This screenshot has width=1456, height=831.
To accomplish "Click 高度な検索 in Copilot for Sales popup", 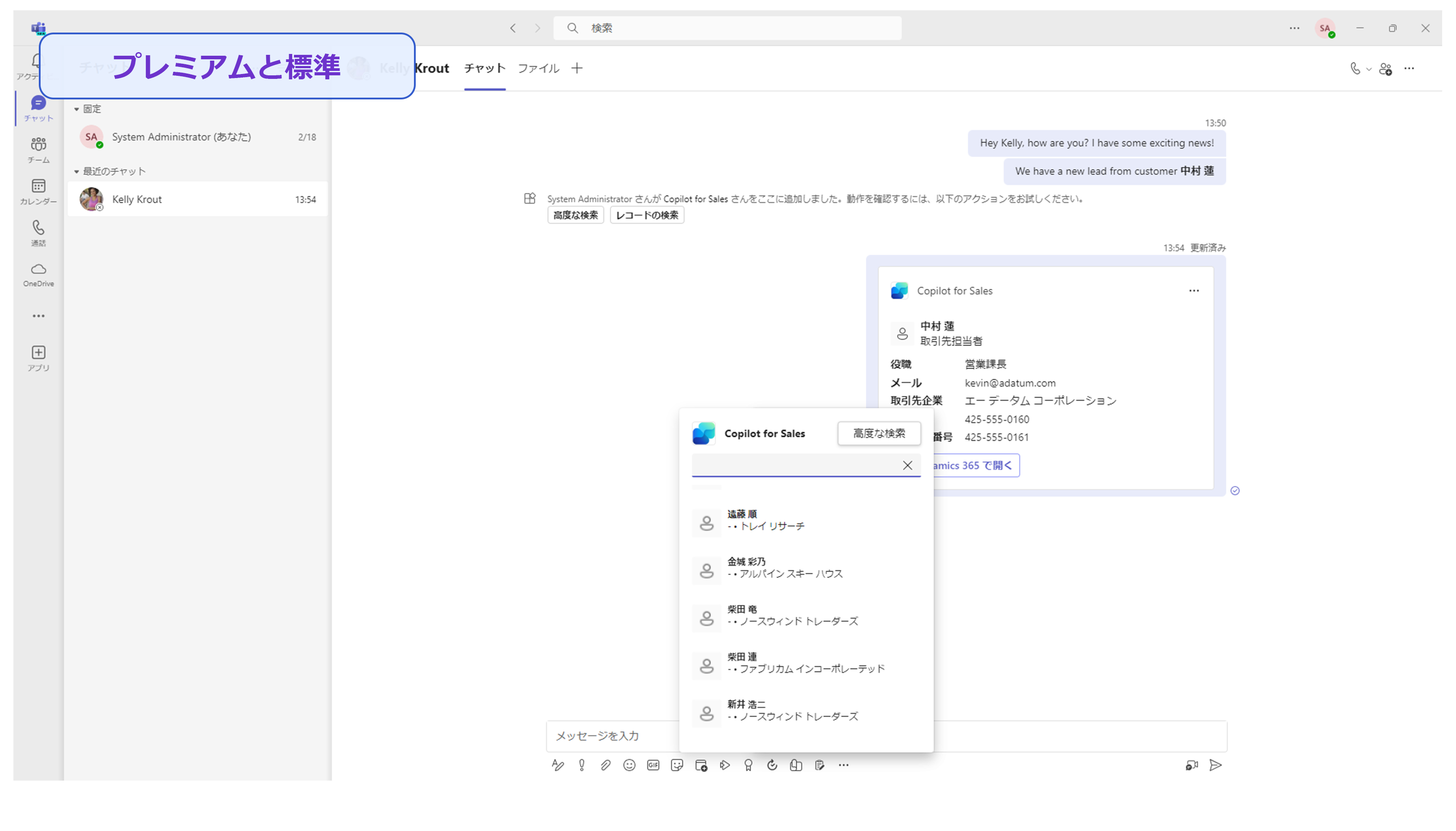I will (x=879, y=433).
